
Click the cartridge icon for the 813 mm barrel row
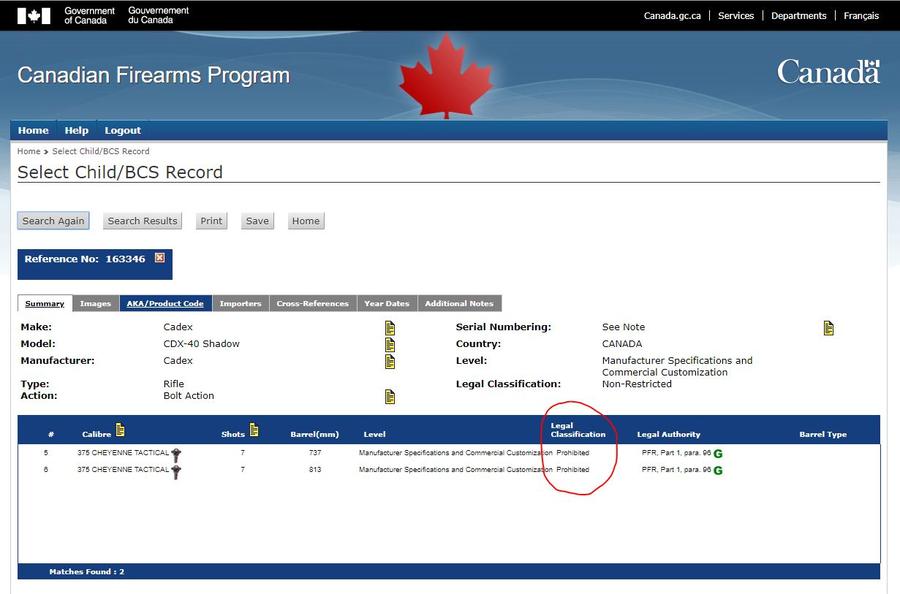click(x=176, y=472)
